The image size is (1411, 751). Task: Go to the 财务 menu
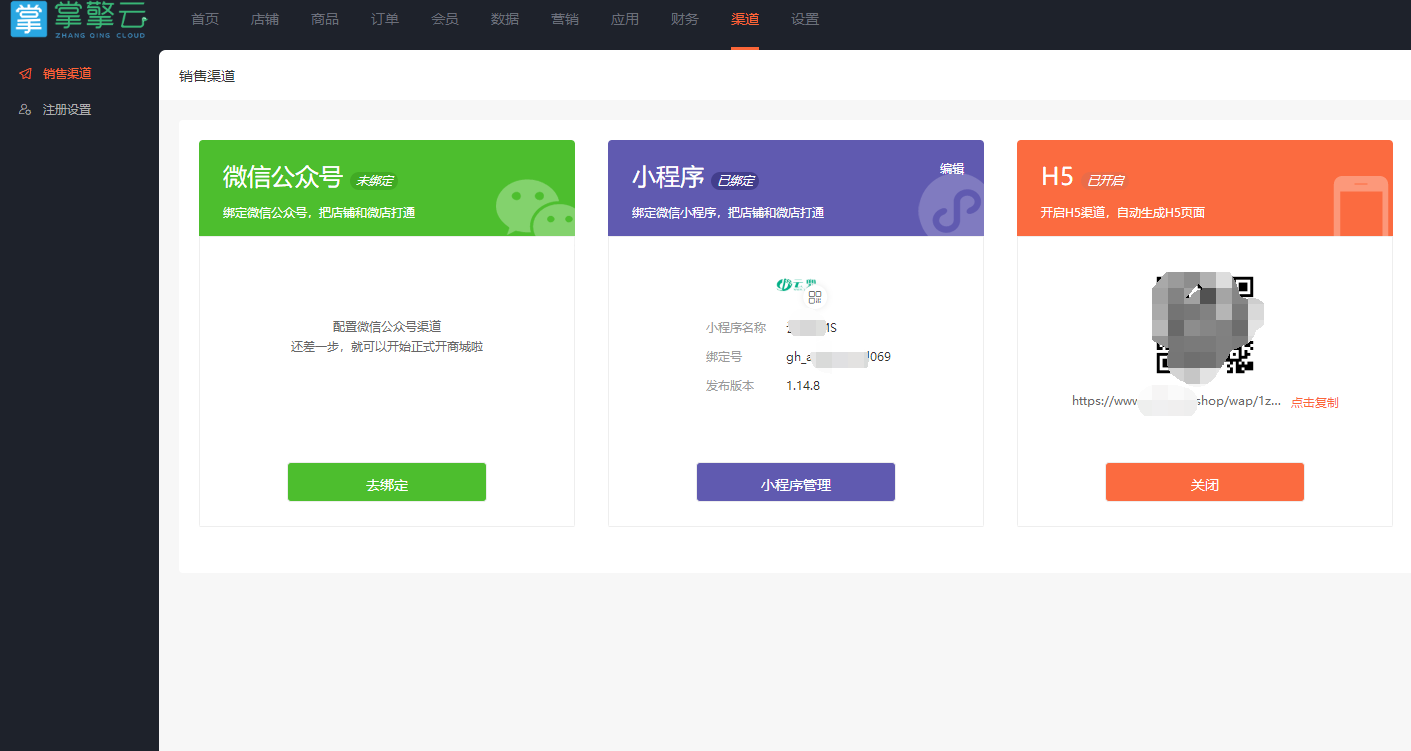click(685, 19)
